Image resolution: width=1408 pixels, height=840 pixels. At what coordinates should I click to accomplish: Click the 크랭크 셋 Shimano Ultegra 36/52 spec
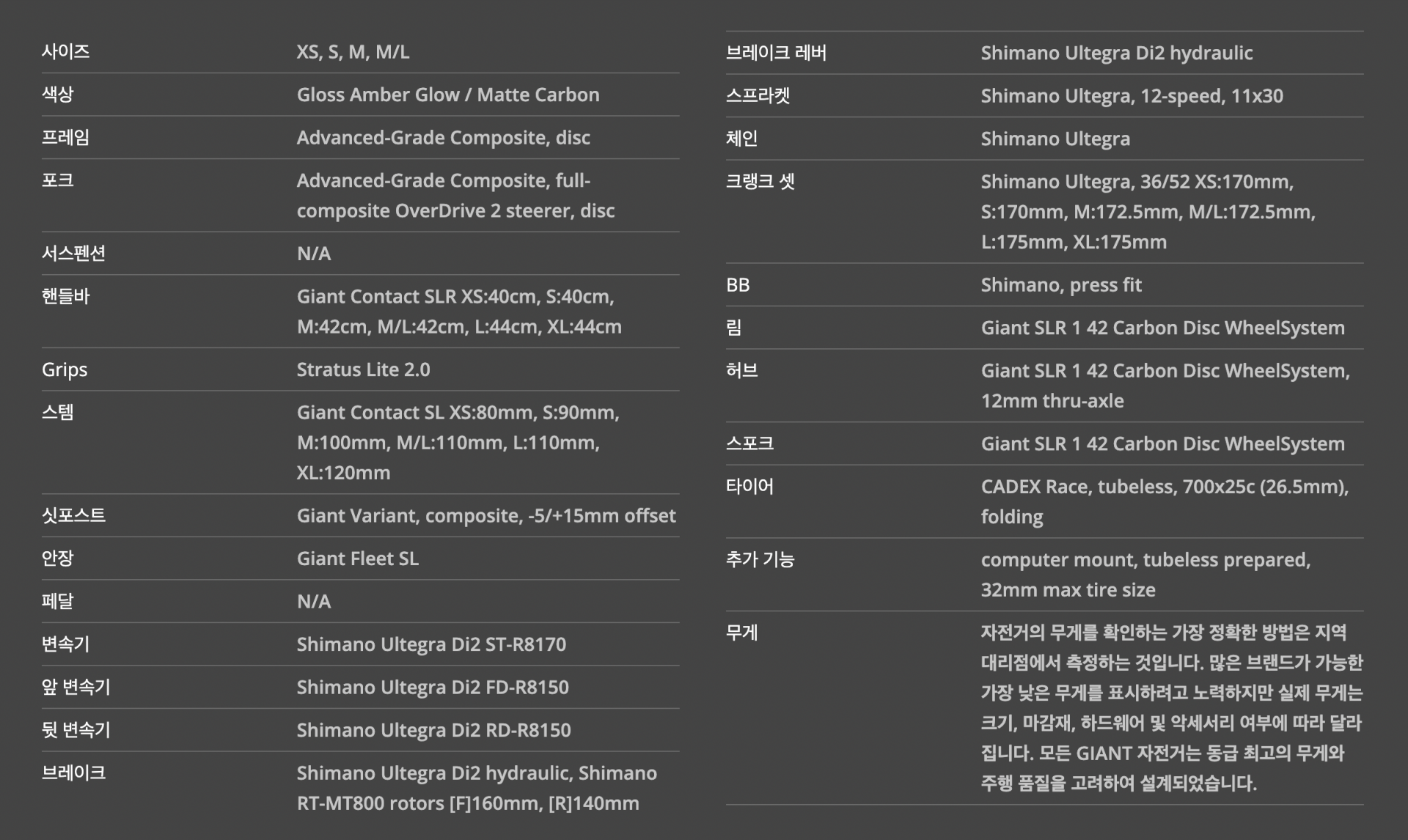pyautogui.click(x=1148, y=212)
